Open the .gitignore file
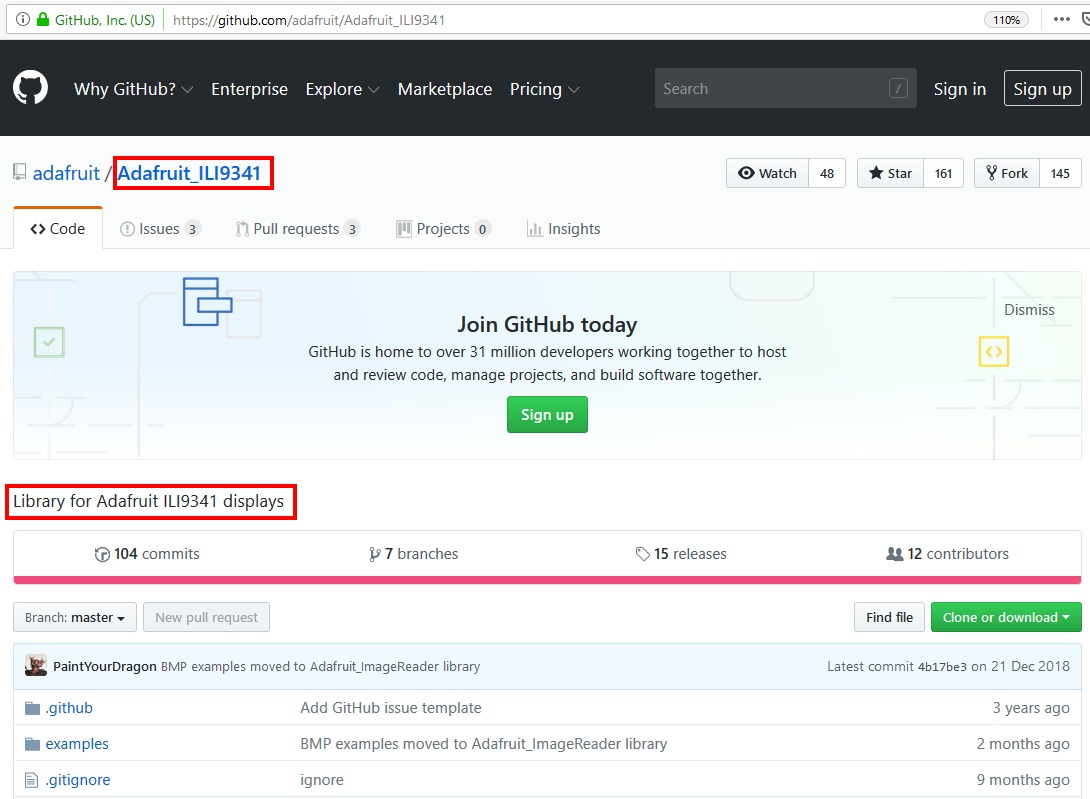The image size is (1090, 799). coord(78,780)
